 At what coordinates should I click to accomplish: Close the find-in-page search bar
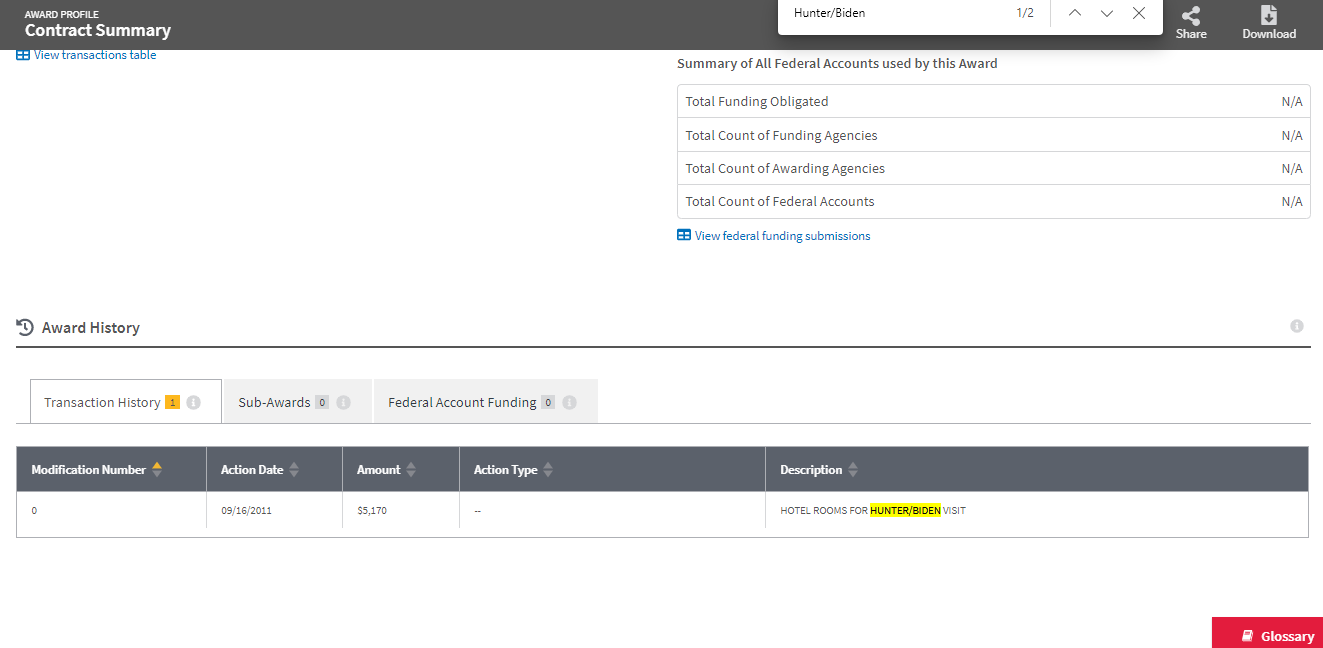[1138, 13]
